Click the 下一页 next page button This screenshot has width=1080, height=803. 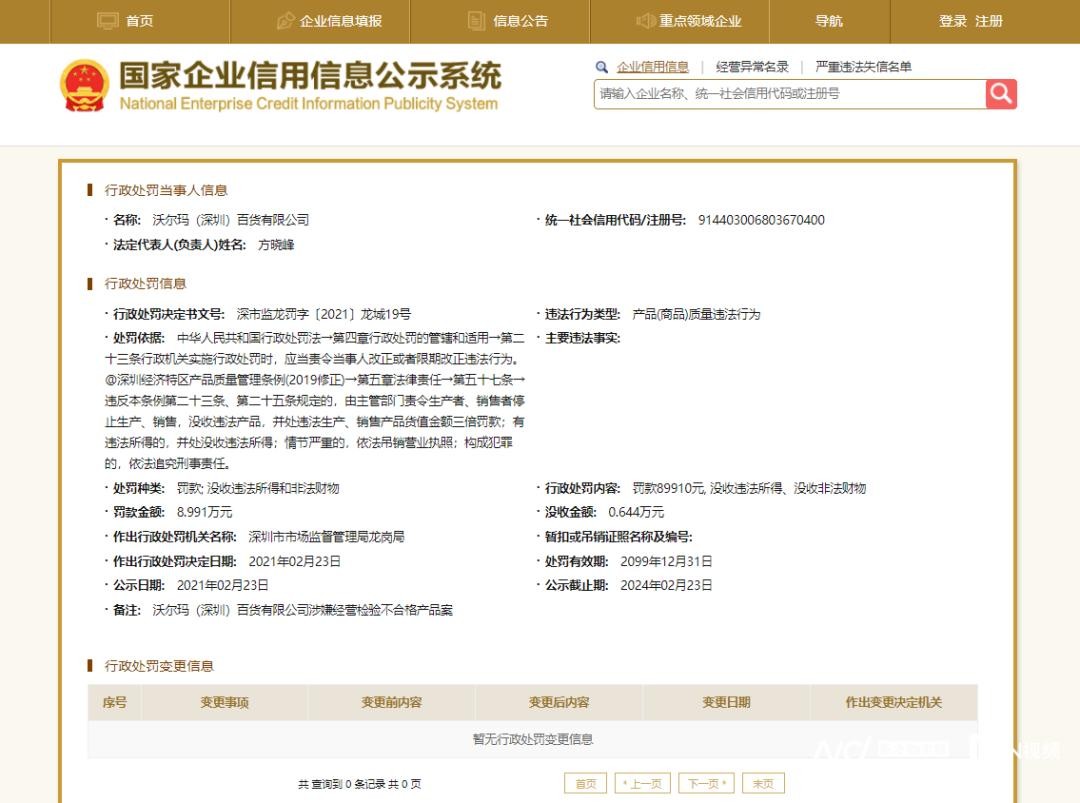[707, 783]
